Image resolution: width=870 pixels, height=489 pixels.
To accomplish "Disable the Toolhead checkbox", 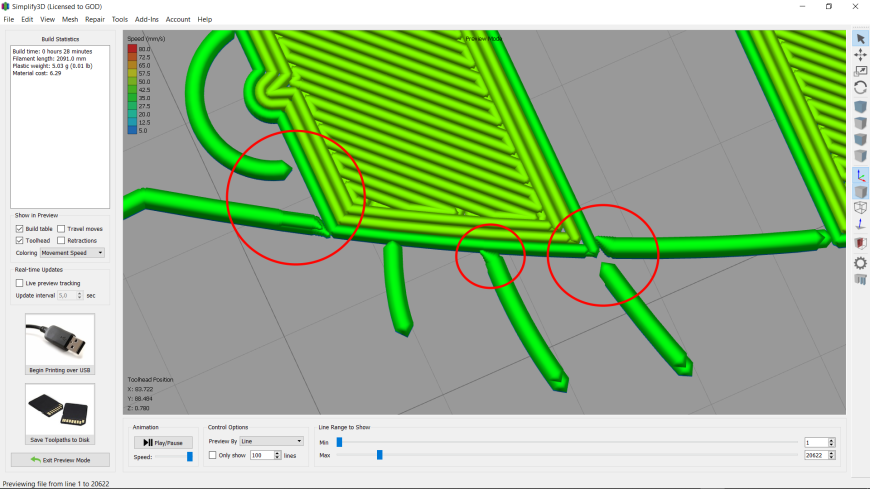I will coord(19,240).
